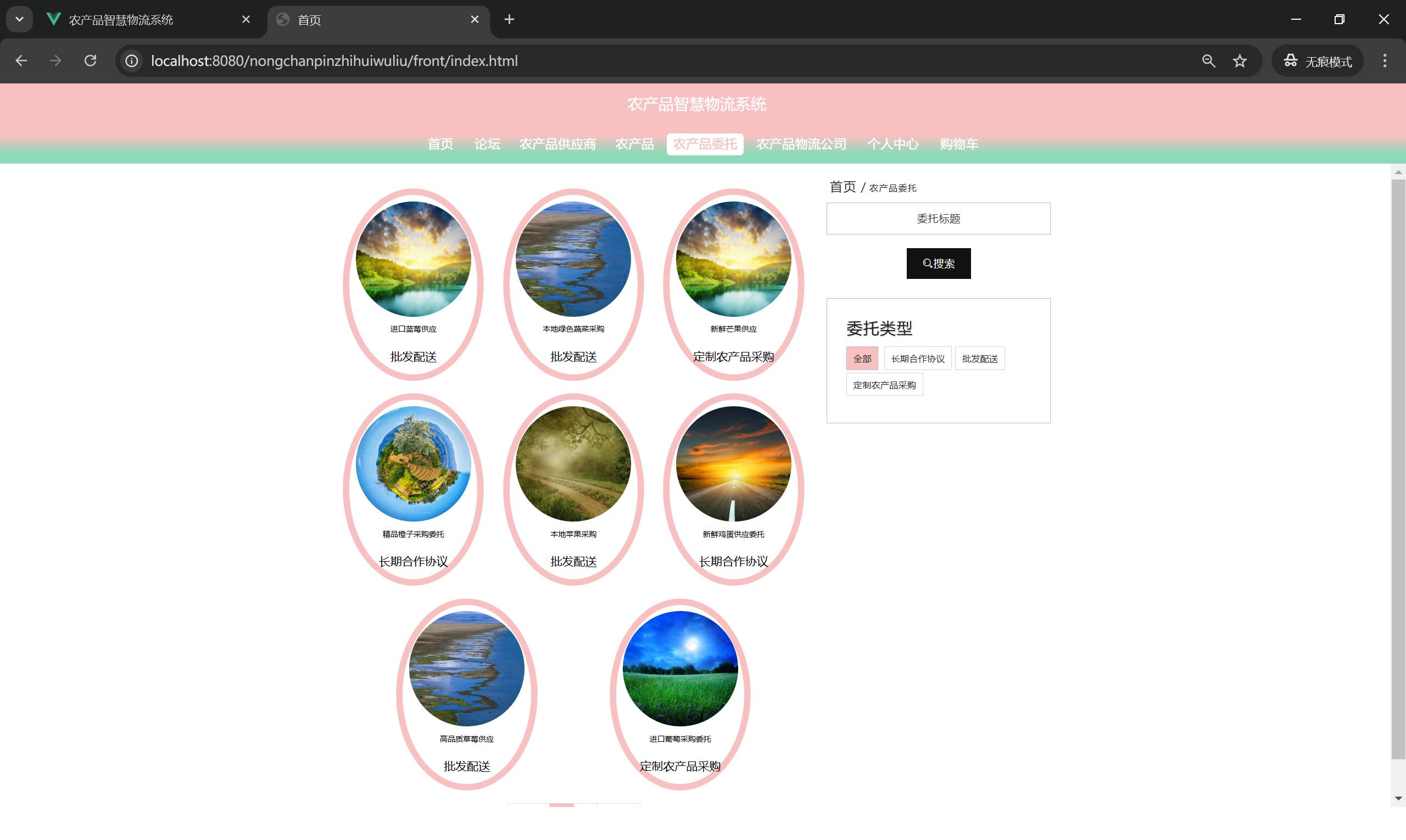Image resolution: width=1406 pixels, height=840 pixels.
Task: Select 全部 filter under 委托类型
Action: point(862,359)
